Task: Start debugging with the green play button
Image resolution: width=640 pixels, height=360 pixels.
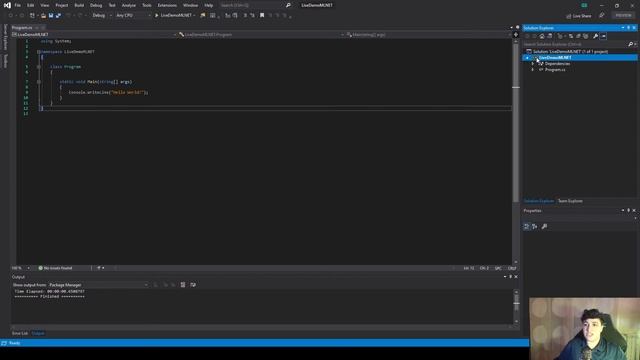Action: (x=156, y=16)
